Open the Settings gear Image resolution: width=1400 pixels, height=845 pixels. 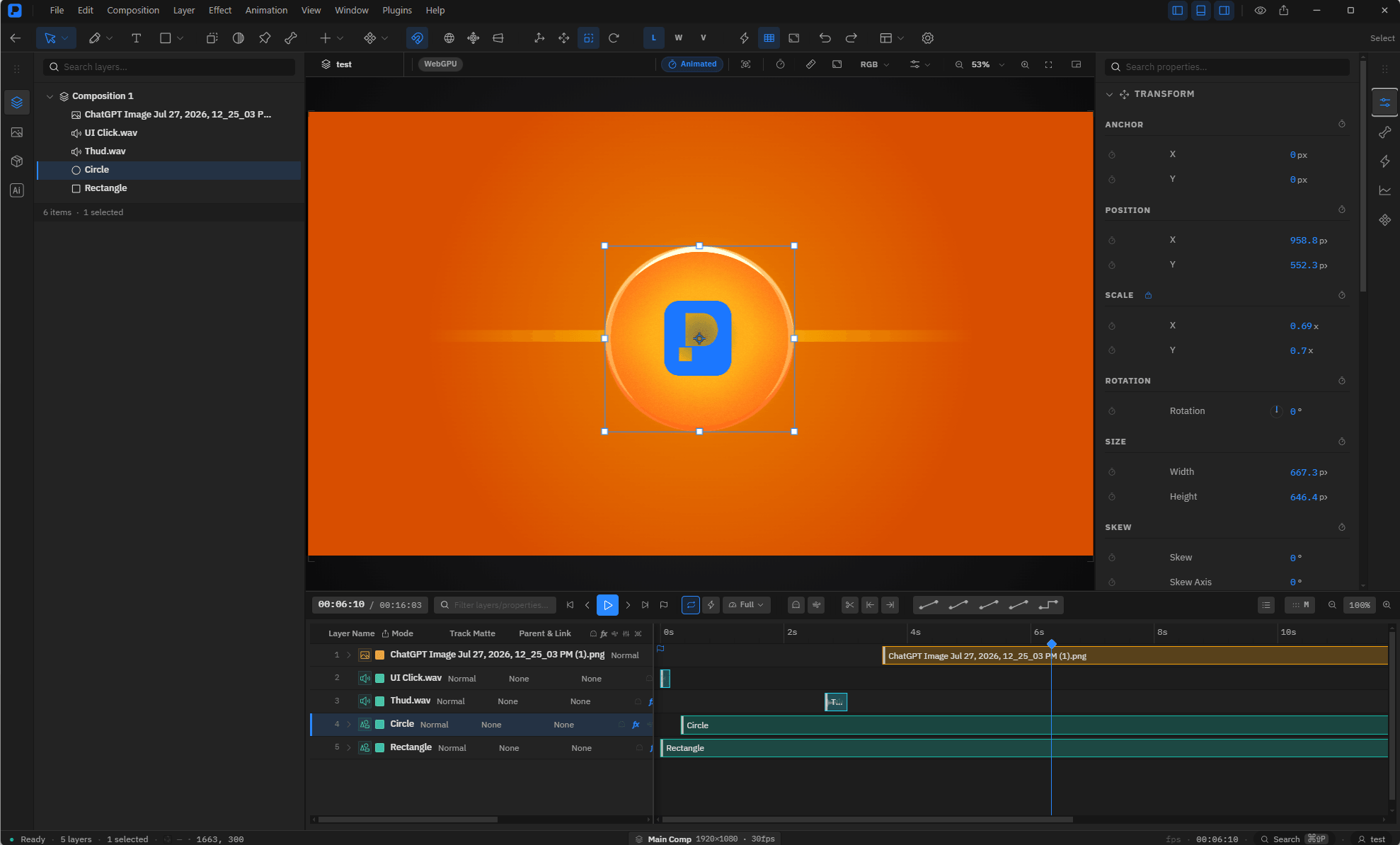click(928, 38)
